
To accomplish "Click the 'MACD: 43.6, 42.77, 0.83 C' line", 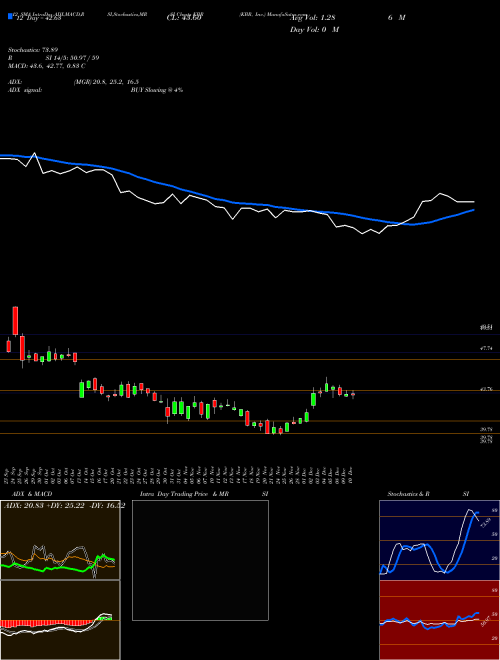I will (x=47, y=66).
